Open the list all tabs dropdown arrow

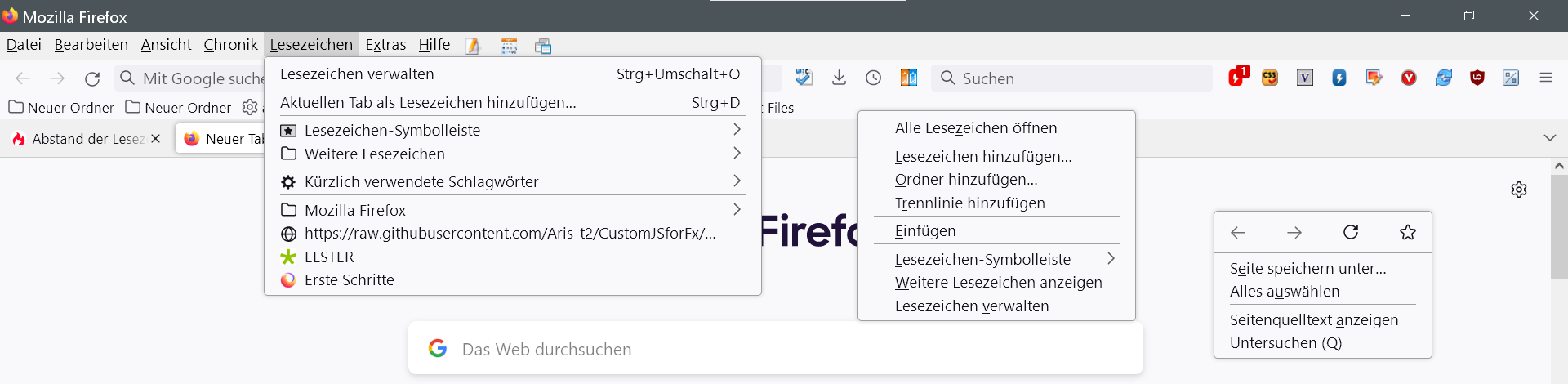click(1549, 138)
